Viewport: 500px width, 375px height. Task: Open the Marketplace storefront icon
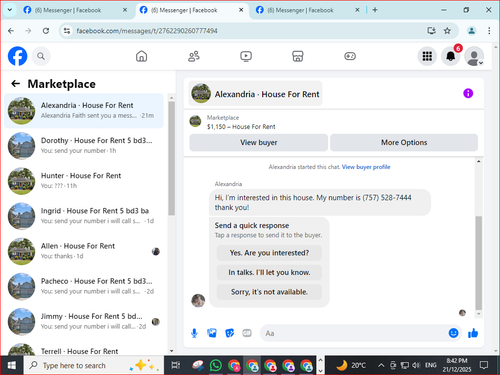(x=298, y=56)
